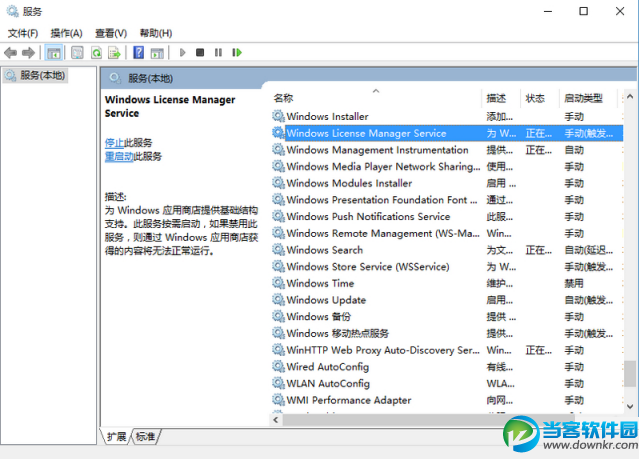Image resolution: width=639 pixels, height=459 pixels.
Task: Select the Windows 备份 service row
Action: tap(447, 316)
